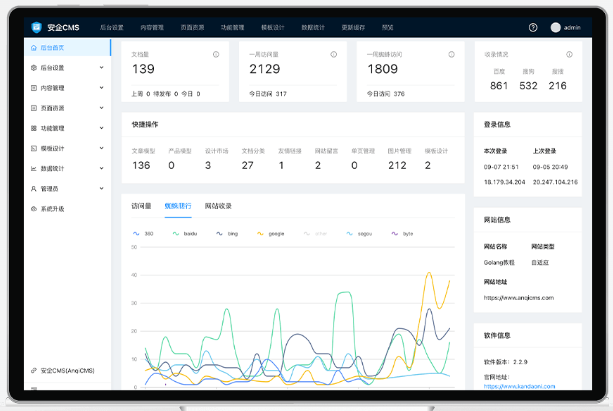Toggle the bing series in chart legend

pos(227,234)
